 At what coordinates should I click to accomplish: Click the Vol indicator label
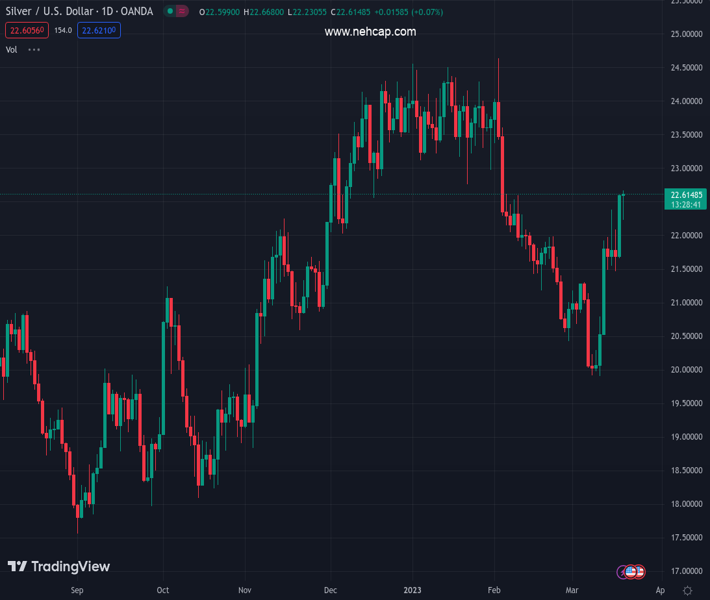[11, 50]
